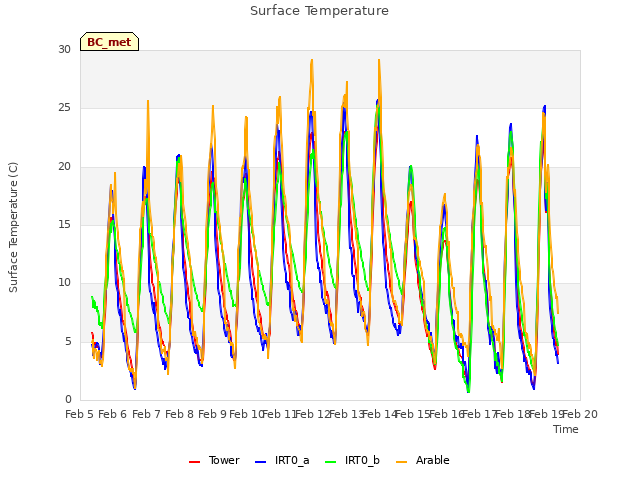Click the Arable peak on Feb 12

312,60
